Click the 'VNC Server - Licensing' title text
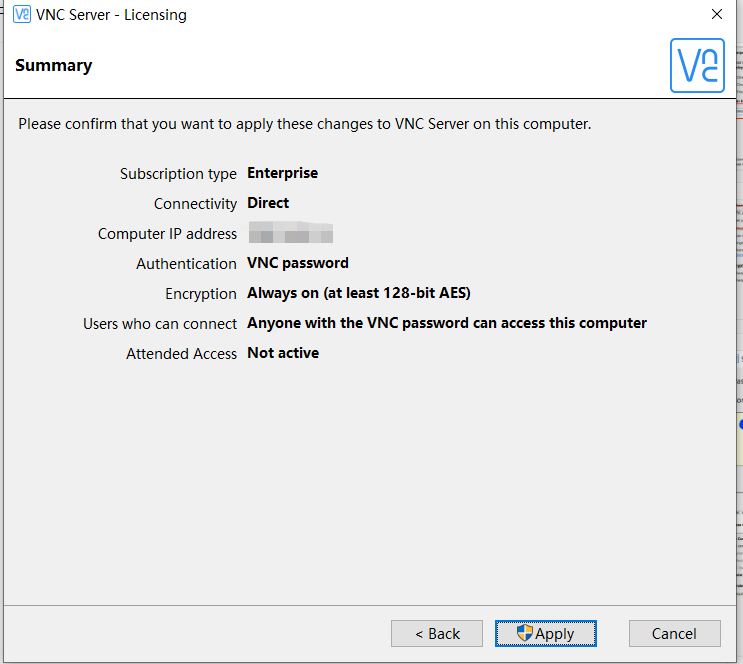Image resolution: width=743 pixels, height=664 pixels. coord(111,15)
